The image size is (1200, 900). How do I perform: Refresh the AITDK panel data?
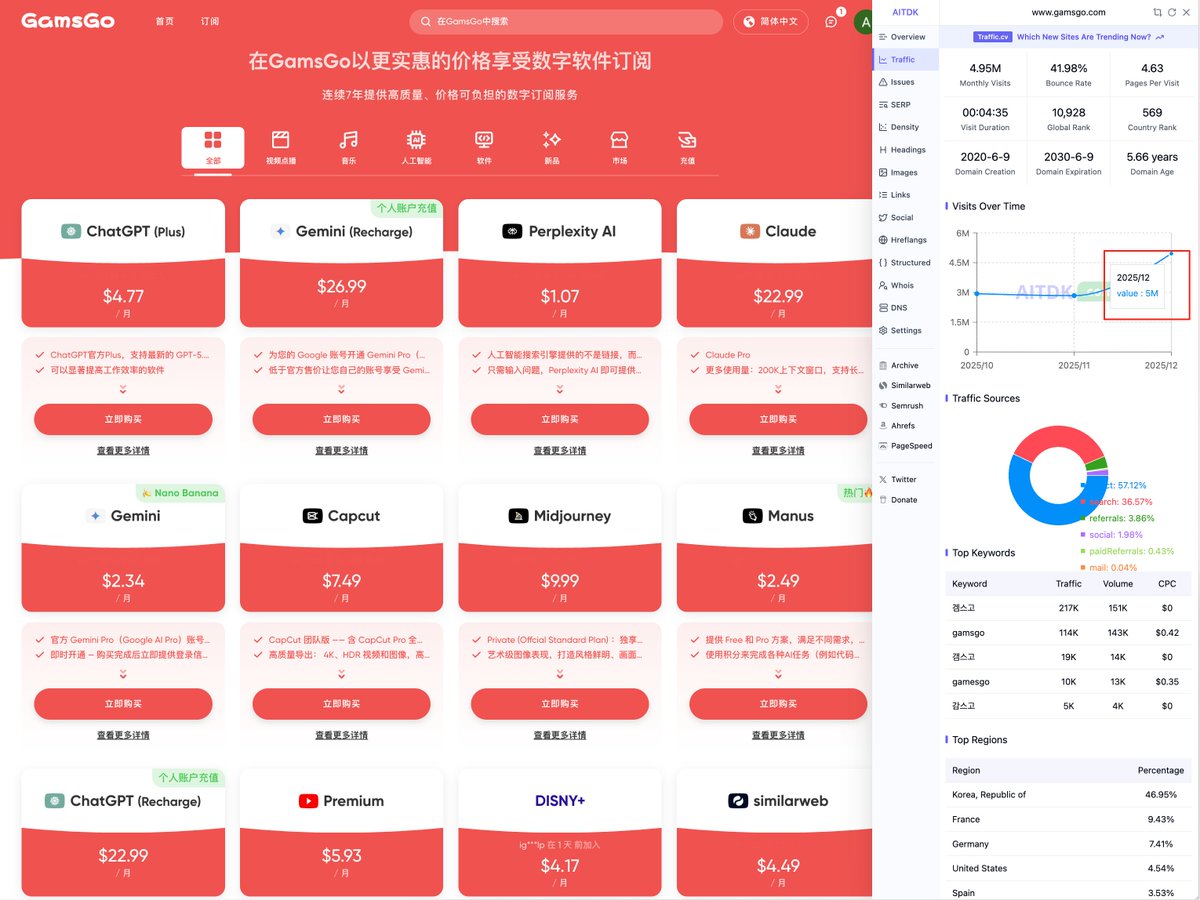point(1171,12)
